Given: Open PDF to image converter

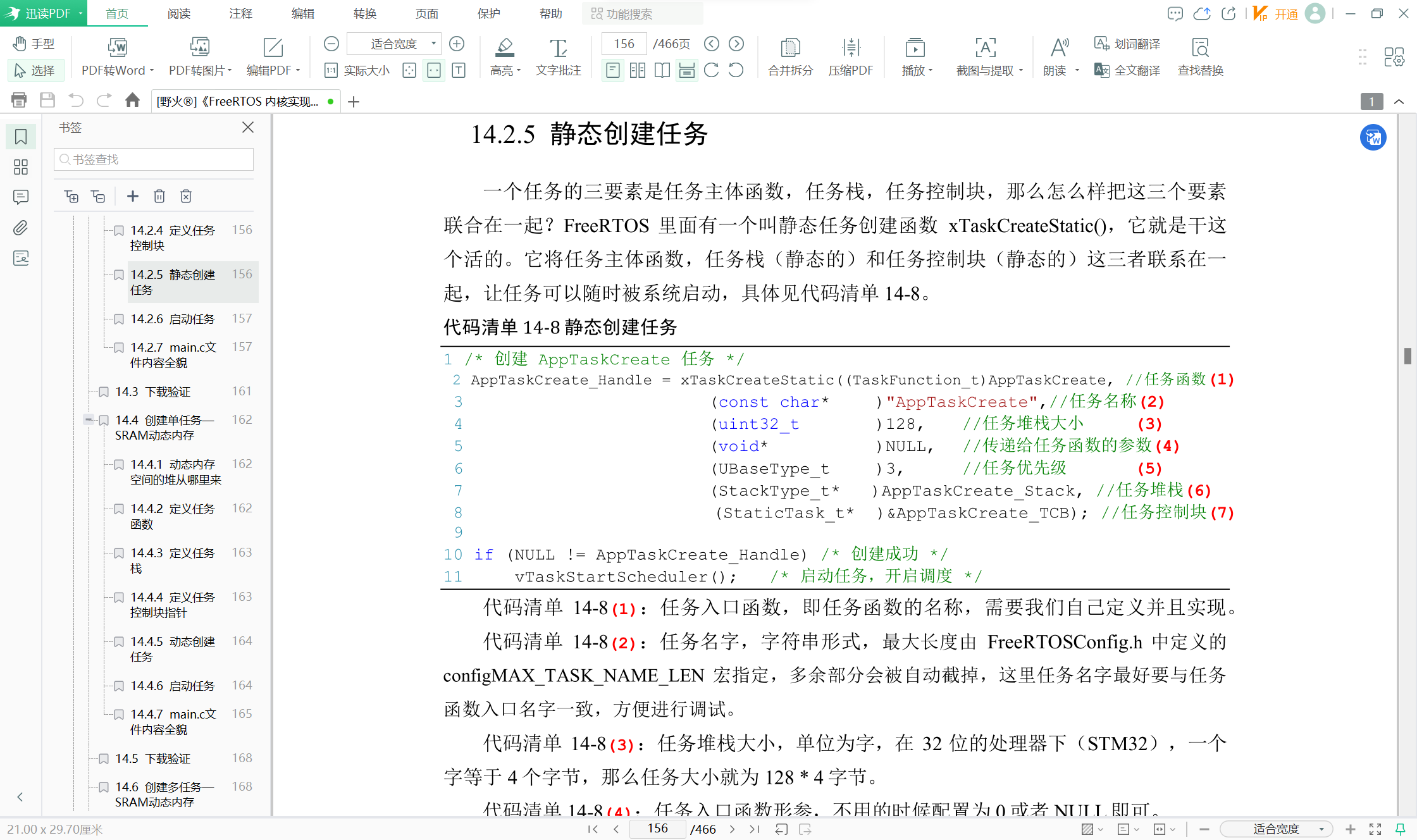Looking at the screenshot, I should click(x=200, y=58).
